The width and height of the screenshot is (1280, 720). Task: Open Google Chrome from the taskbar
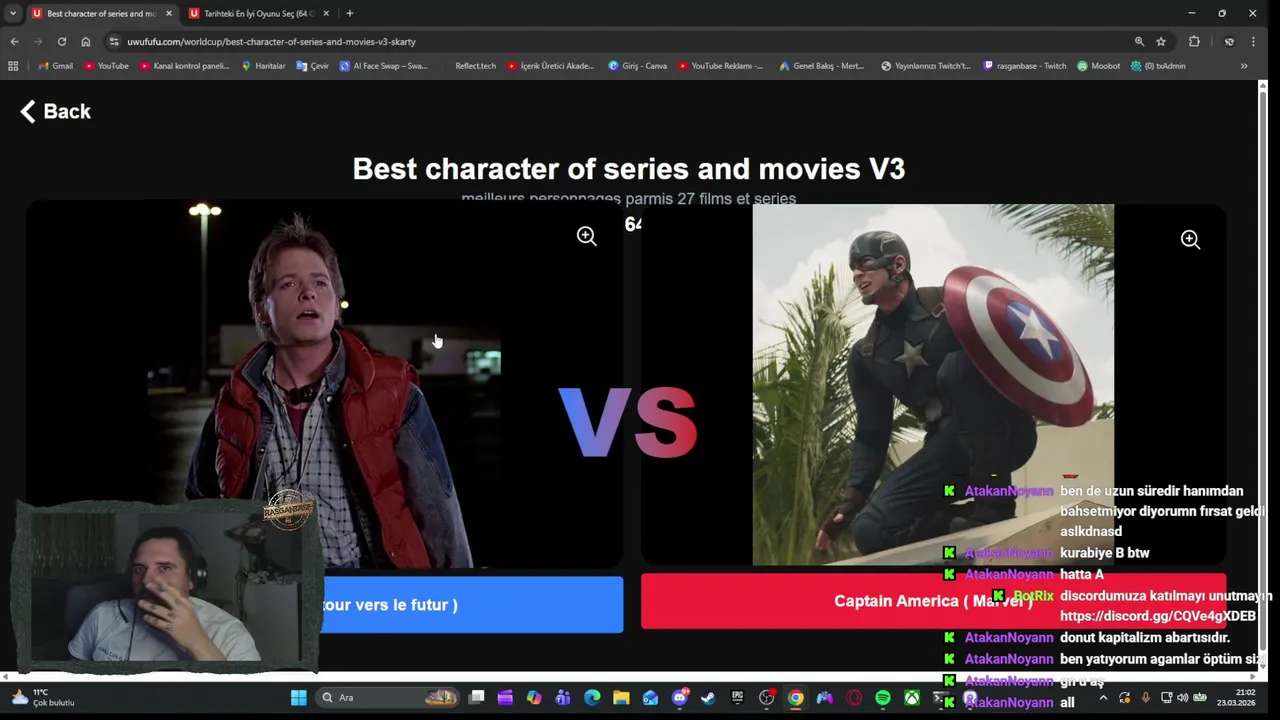tap(796, 698)
